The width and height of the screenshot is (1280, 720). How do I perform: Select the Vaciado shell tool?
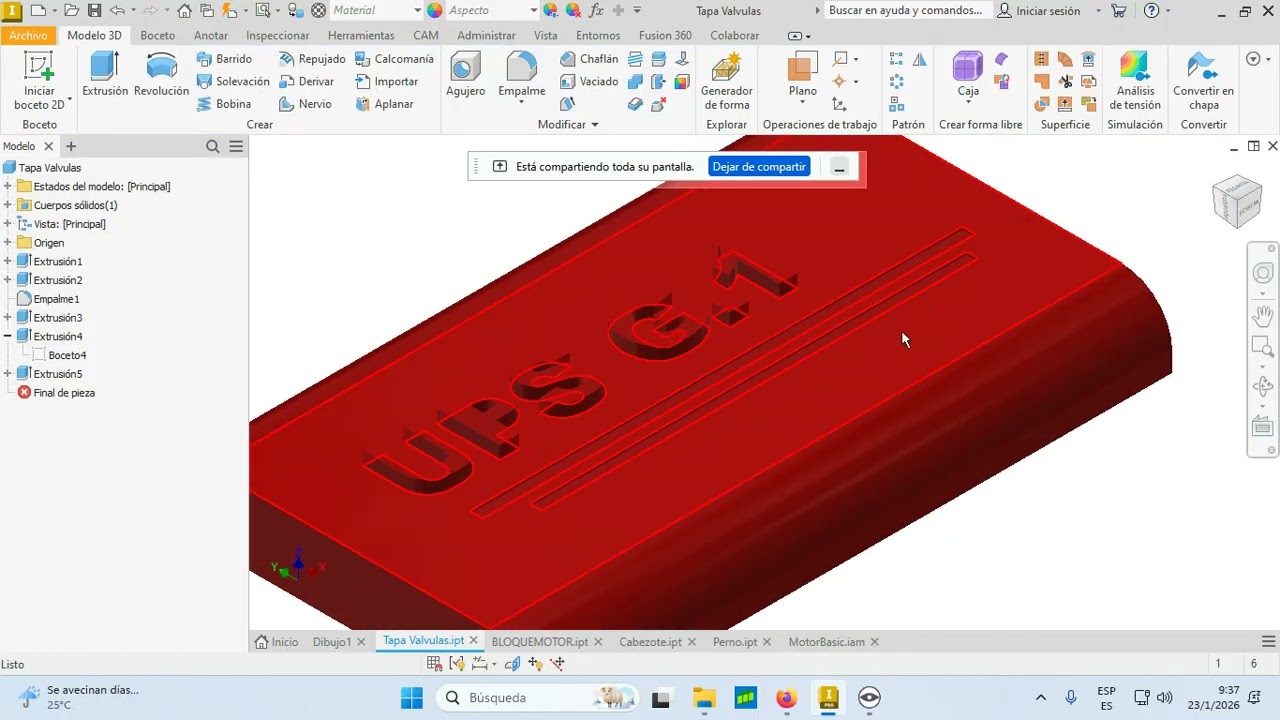(589, 81)
